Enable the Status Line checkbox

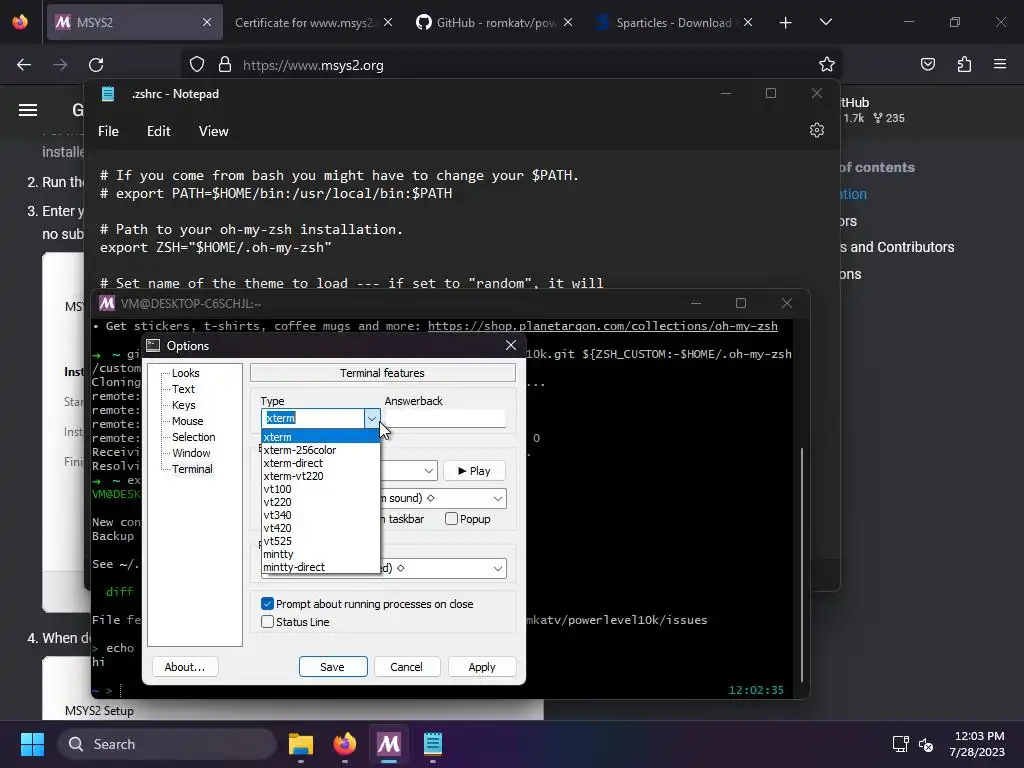coord(295,622)
